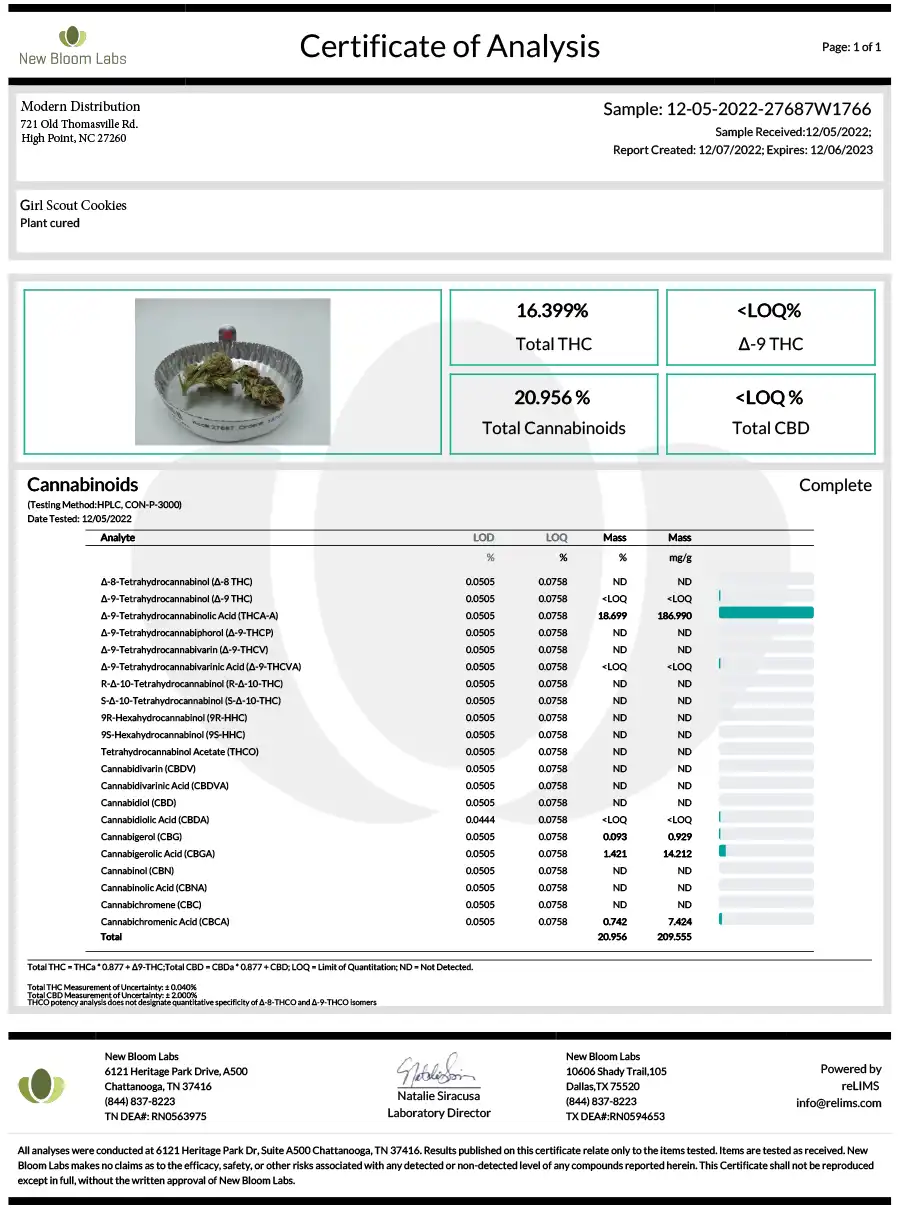900x1208 pixels.
Task: Click 'TN DEA#: RN0563975' text
Action: pyautogui.click(x=155, y=1116)
